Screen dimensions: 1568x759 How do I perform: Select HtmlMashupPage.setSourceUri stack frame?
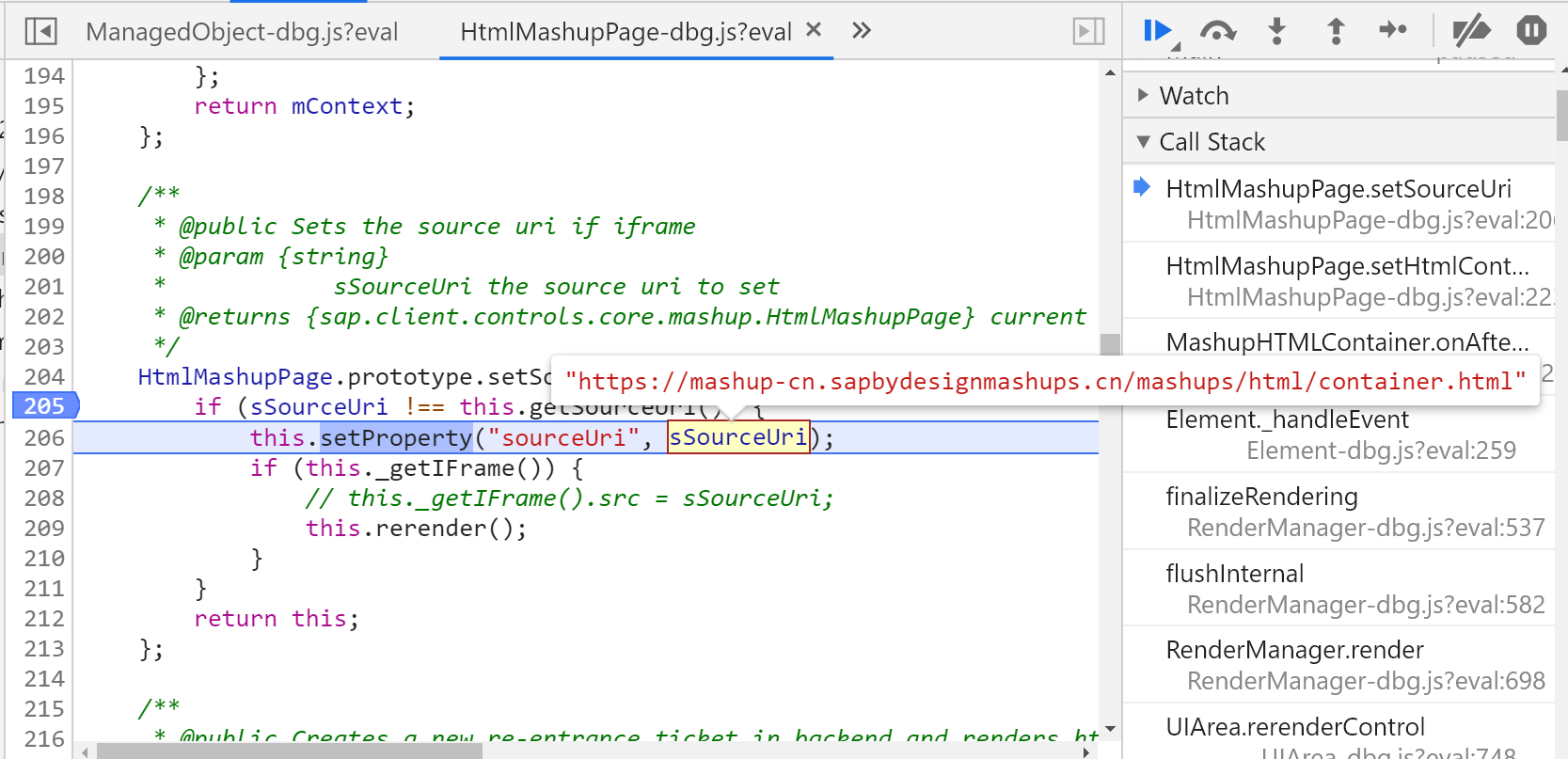1338,203
